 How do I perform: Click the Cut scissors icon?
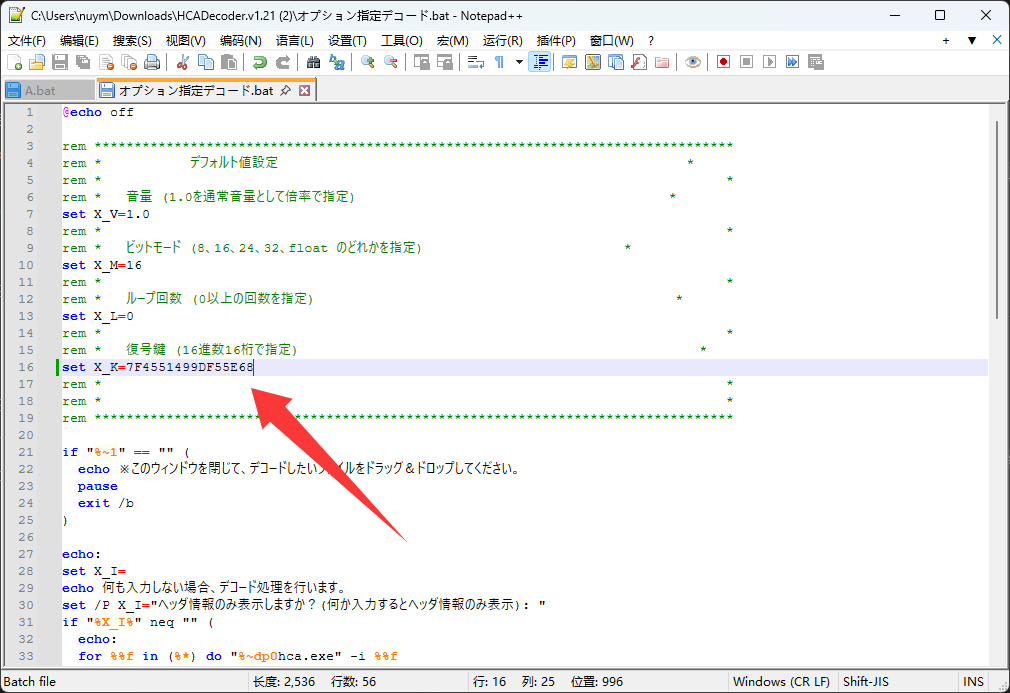183,62
